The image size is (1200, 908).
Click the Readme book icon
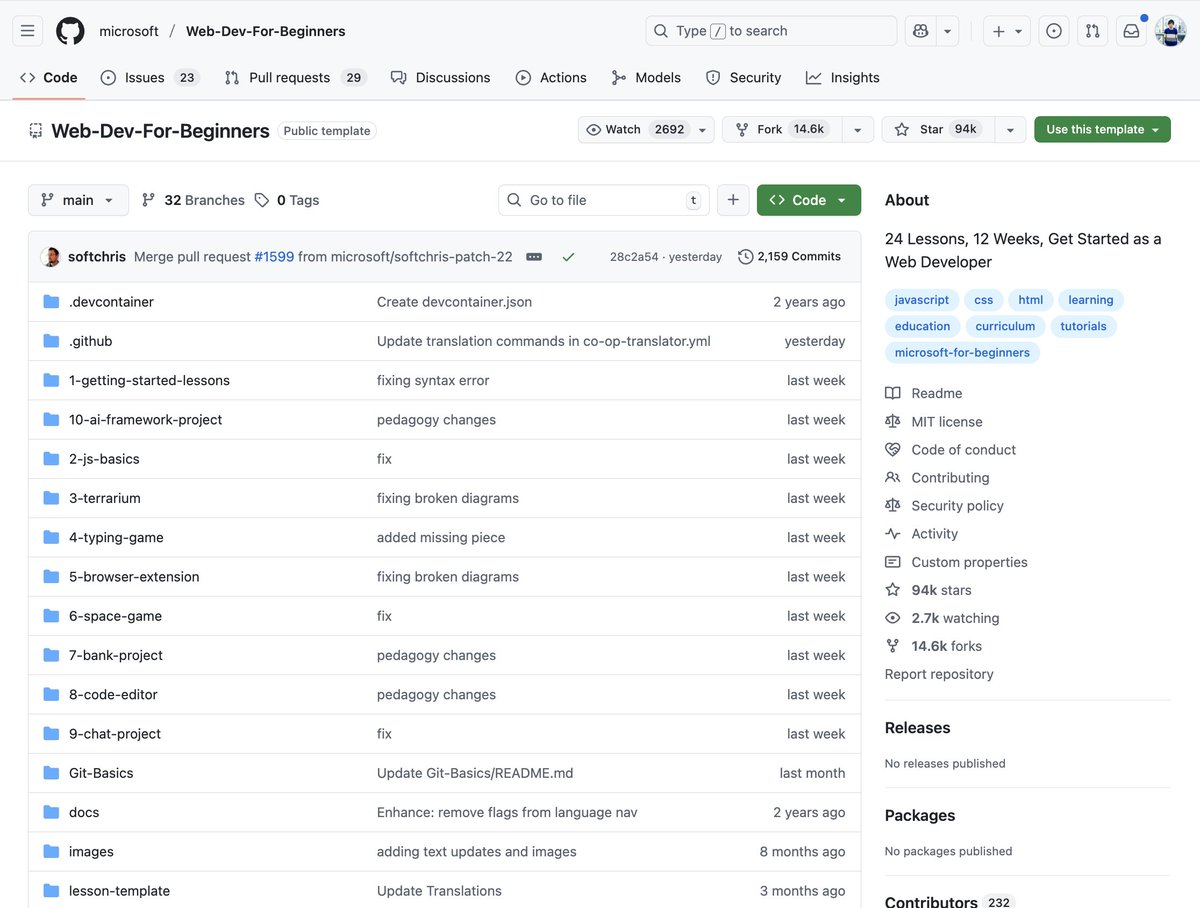tap(893, 393)
